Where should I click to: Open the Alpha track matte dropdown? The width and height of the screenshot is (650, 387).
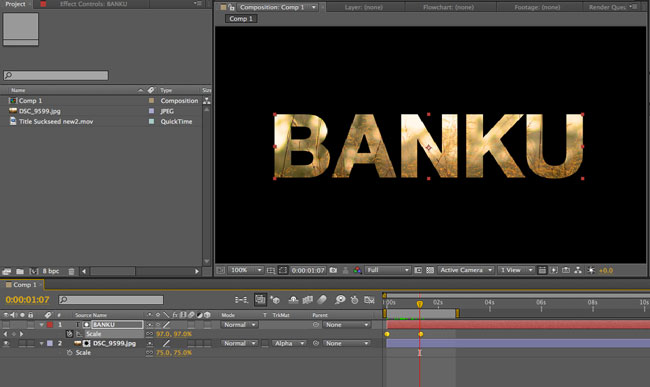tap(289, 343)
